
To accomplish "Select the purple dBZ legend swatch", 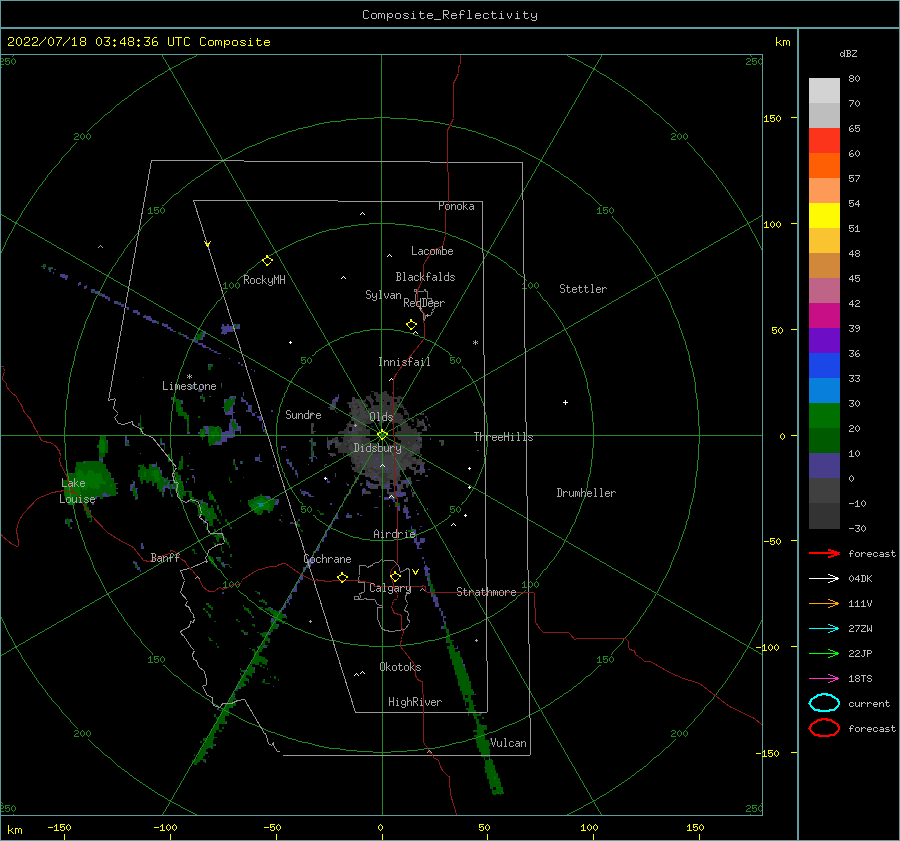I will pyautogui.click(x=824, y=340).
